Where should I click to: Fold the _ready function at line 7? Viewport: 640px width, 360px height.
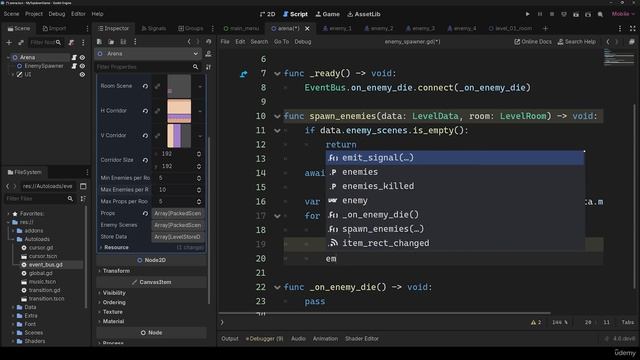click(x=277, y=74)
